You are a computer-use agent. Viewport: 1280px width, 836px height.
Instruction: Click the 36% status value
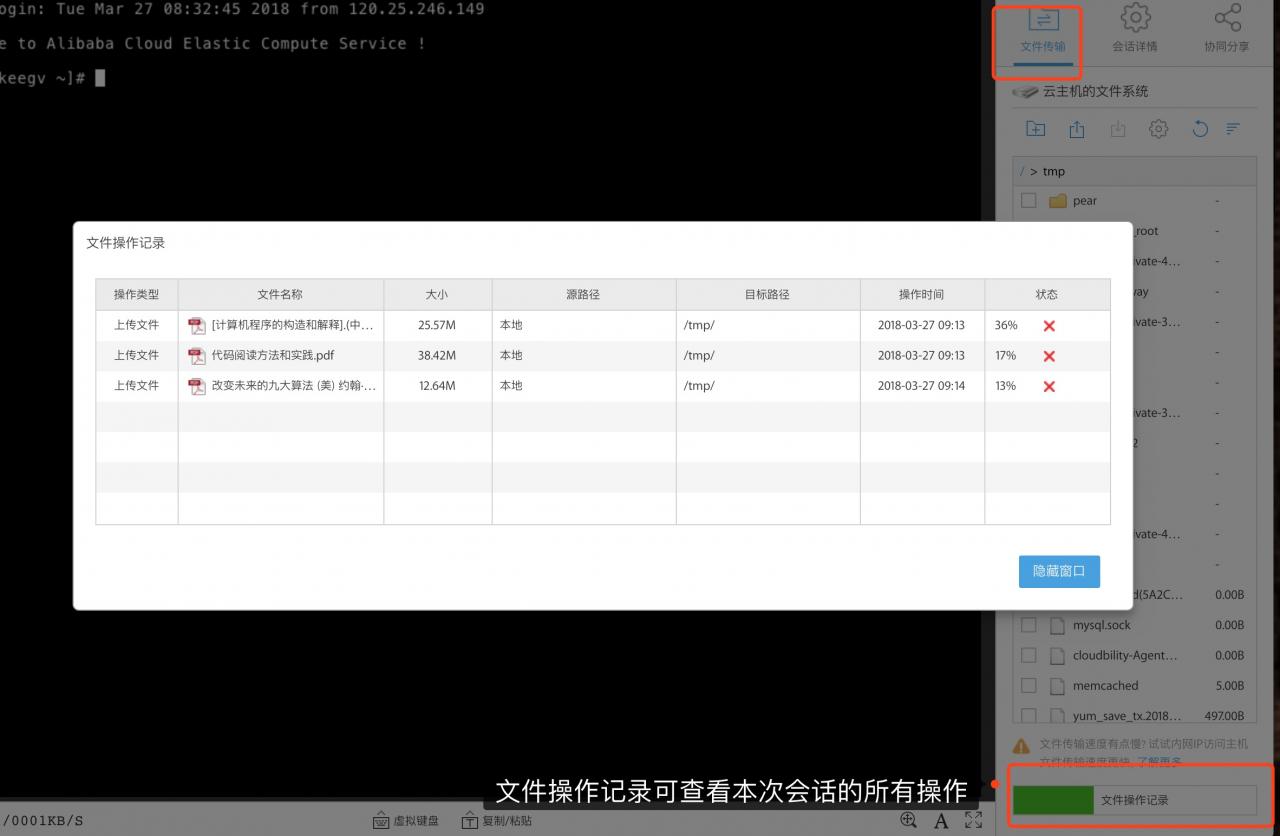click(1006, 325)
